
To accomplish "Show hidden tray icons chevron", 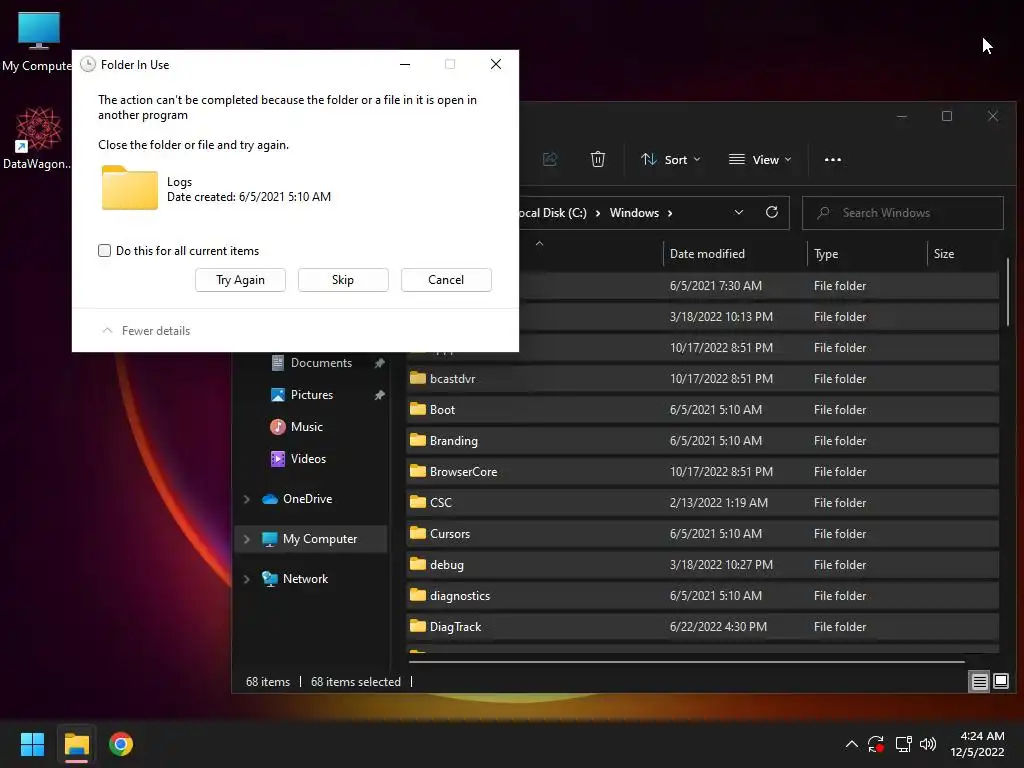I will pos(852,744).
